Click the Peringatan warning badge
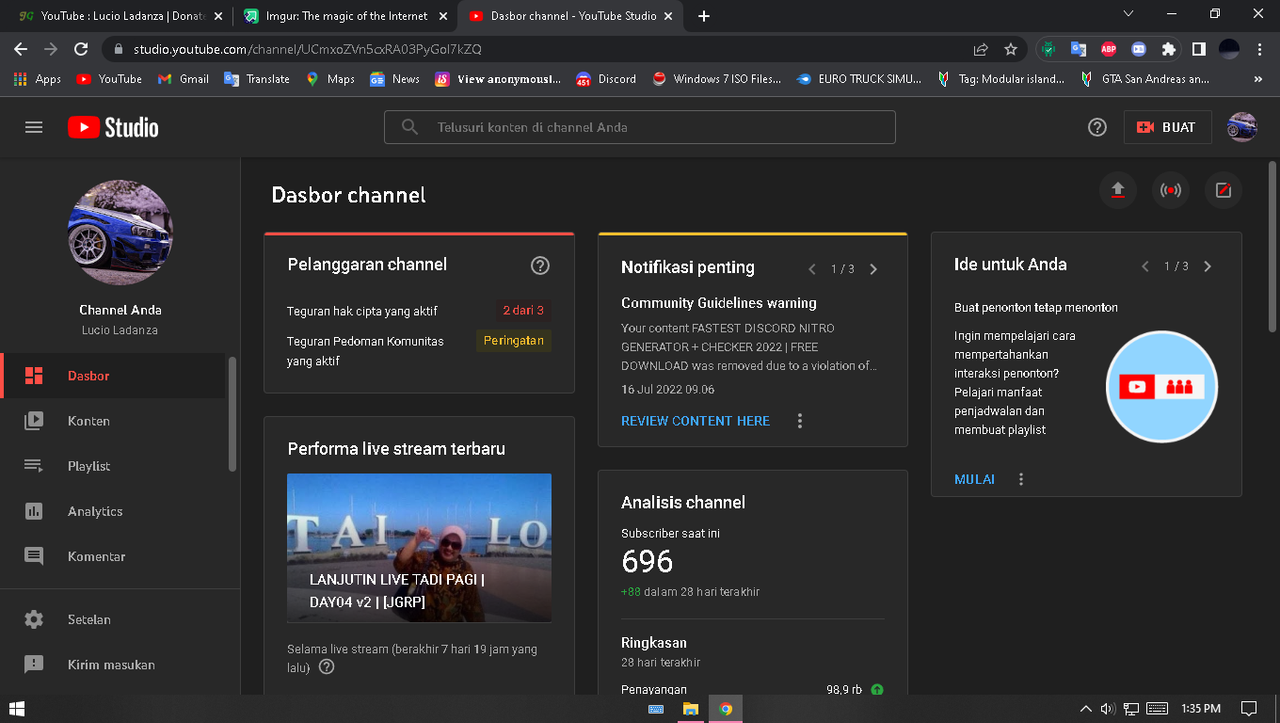This screenshot has height=723, width=1280. [513, 341]
